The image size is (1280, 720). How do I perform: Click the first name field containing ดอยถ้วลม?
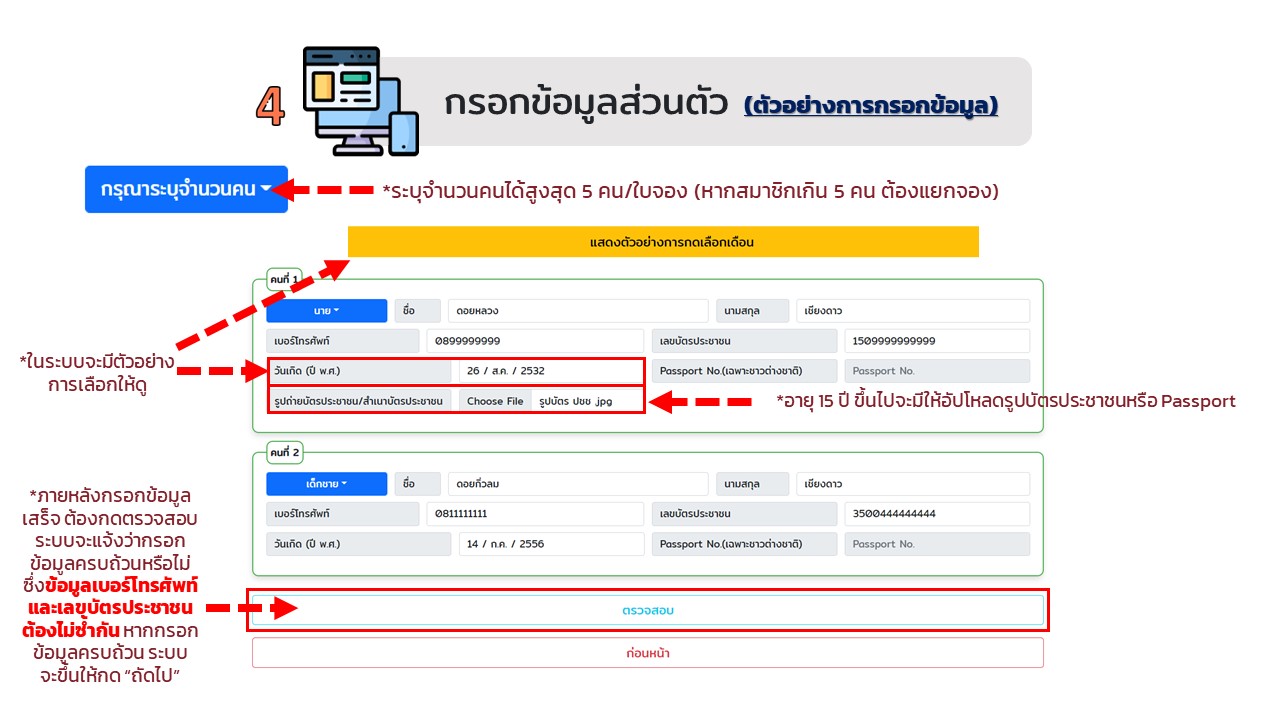click(x=577, y=484)
